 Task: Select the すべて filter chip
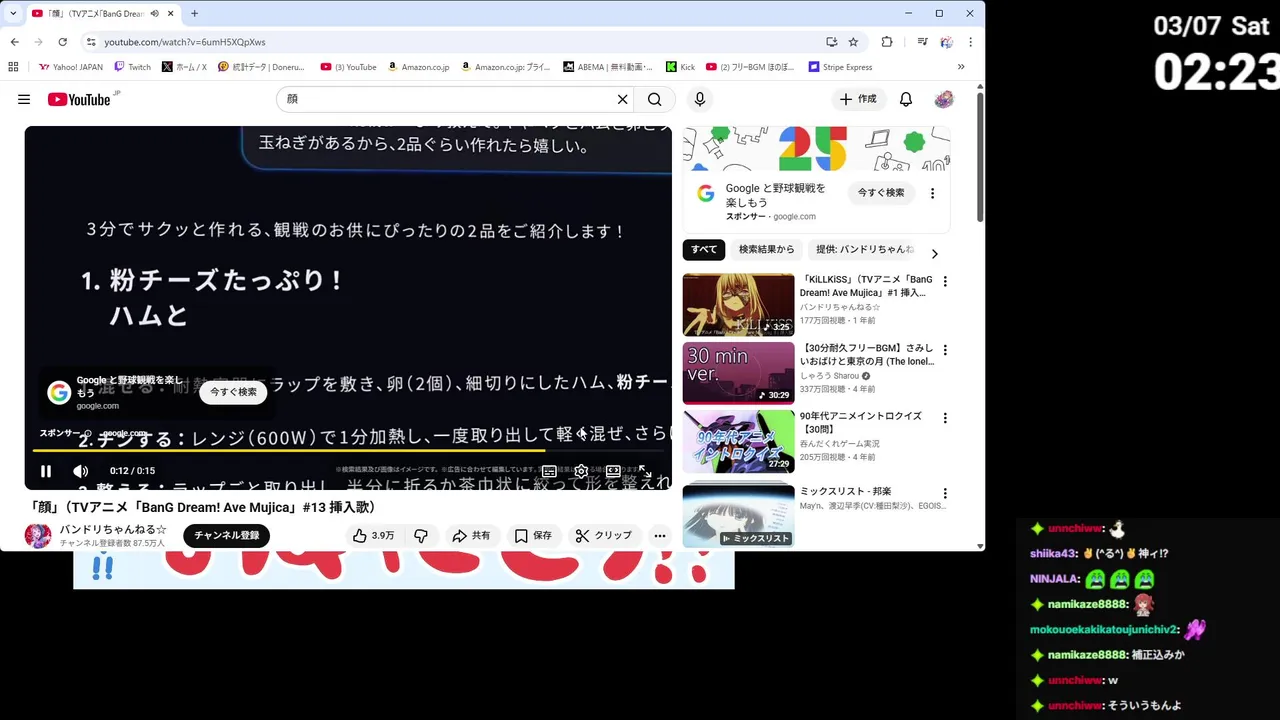pos(704,249)
